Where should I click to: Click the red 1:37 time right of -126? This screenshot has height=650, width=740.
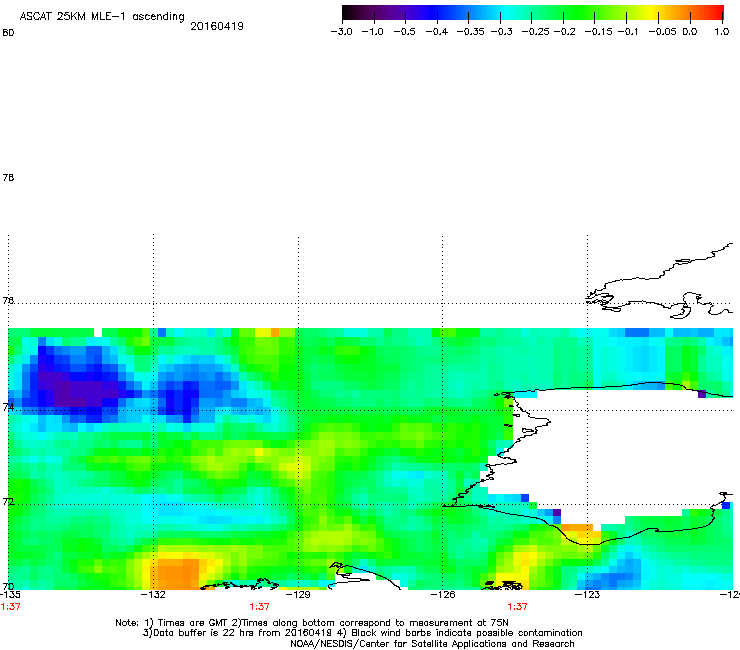[x=517, y=607]
